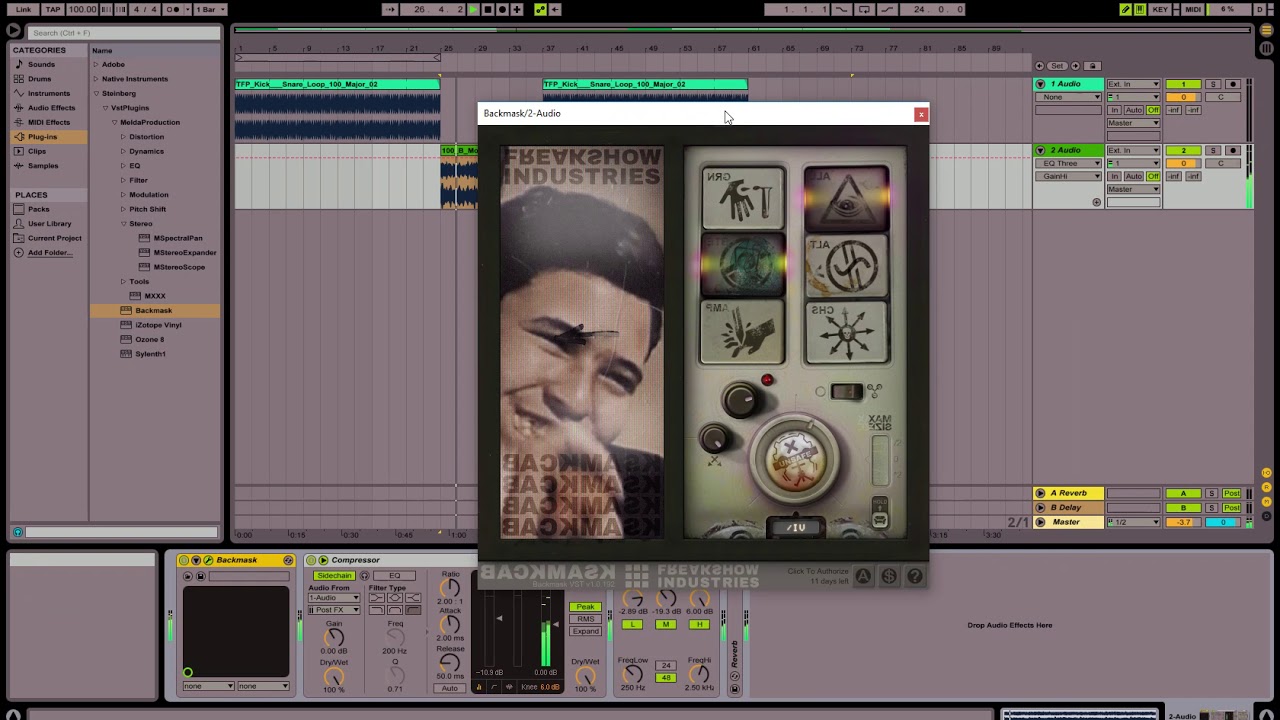This screenshot has width=1280, height=720.
Task: Click the lock envelopes icon above track list
Action: (1093, 66)
